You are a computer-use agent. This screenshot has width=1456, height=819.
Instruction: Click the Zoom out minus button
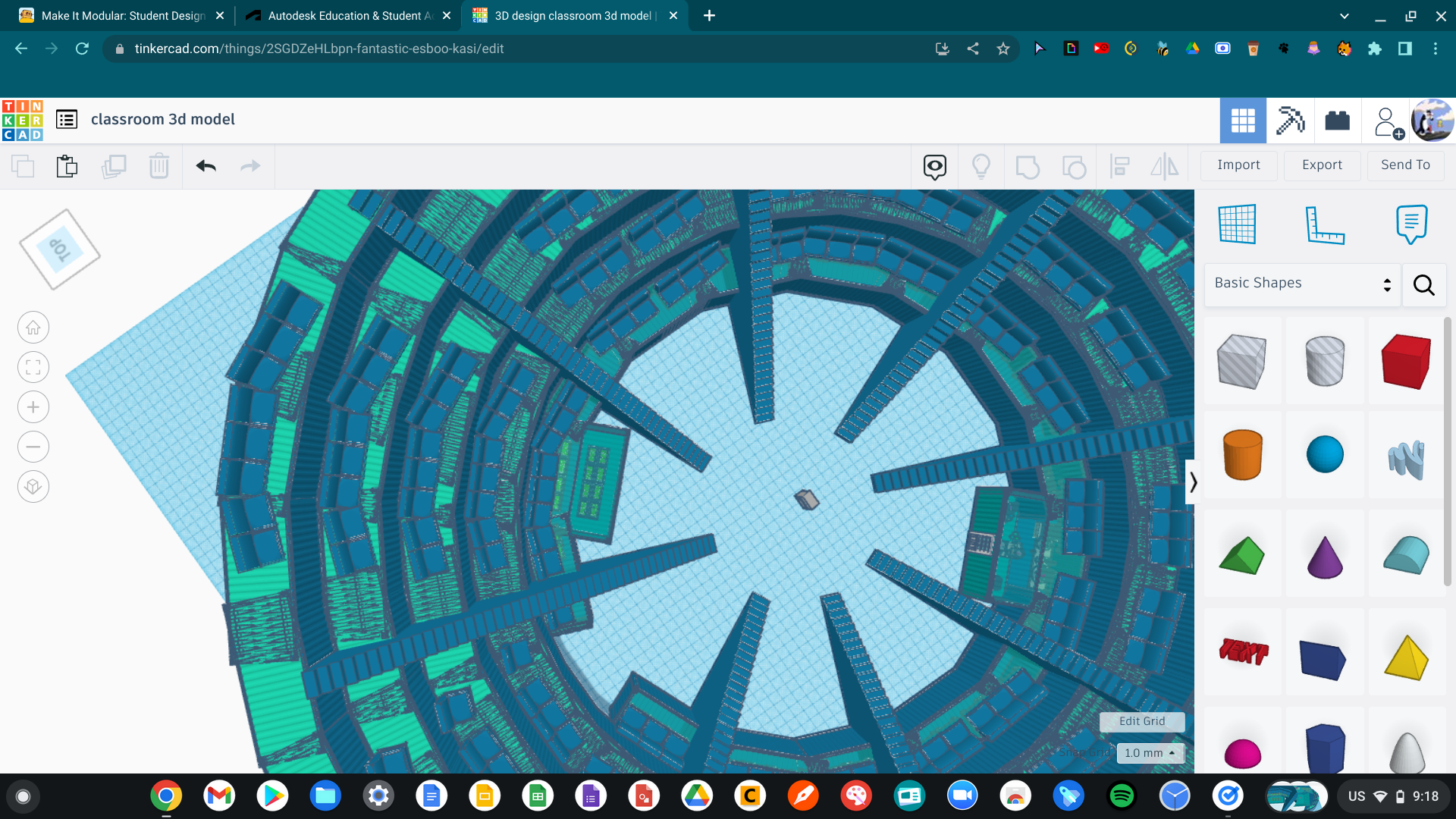[x=33, y=447]
